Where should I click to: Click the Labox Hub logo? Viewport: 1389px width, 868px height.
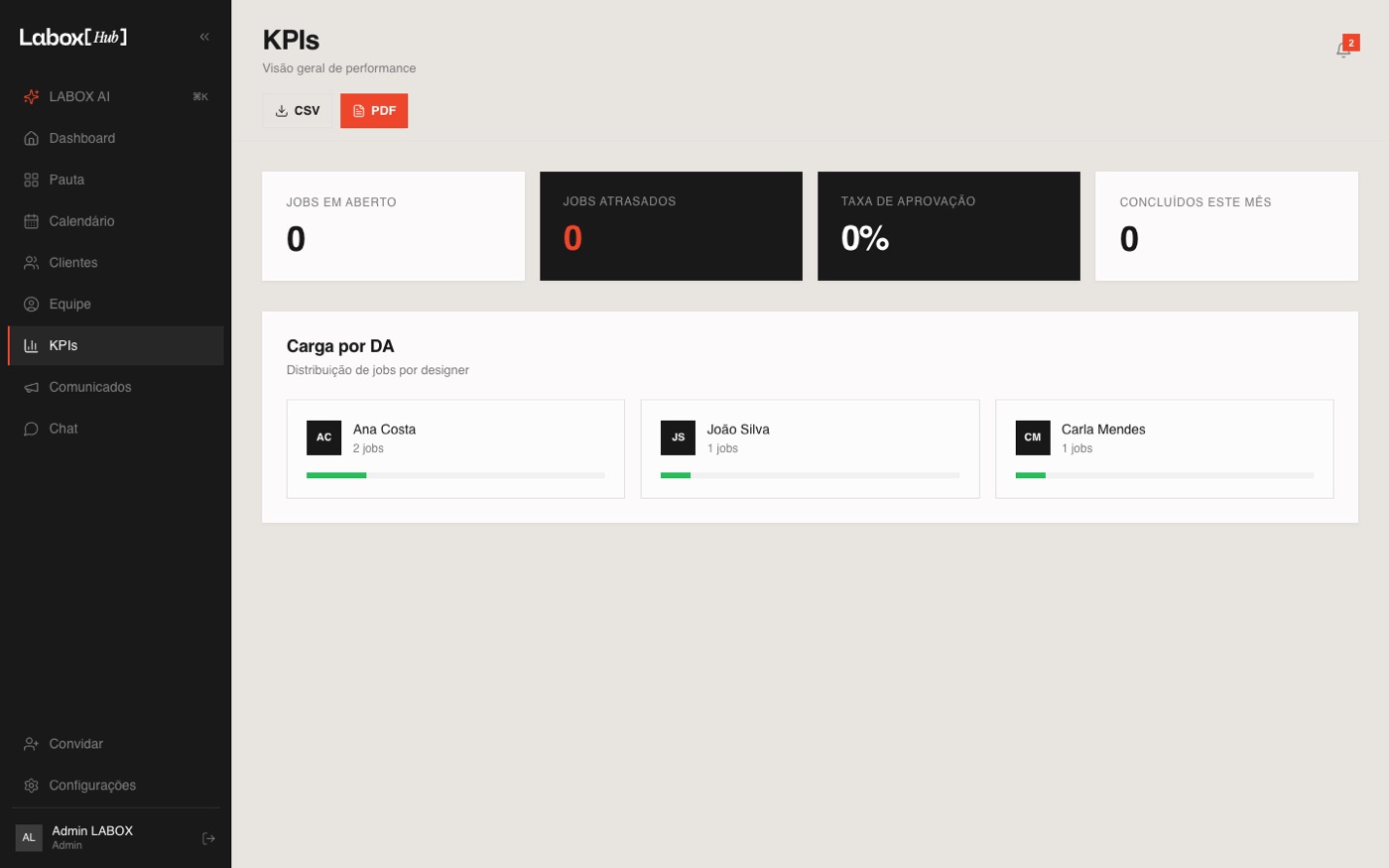click(x=73, y=37)
